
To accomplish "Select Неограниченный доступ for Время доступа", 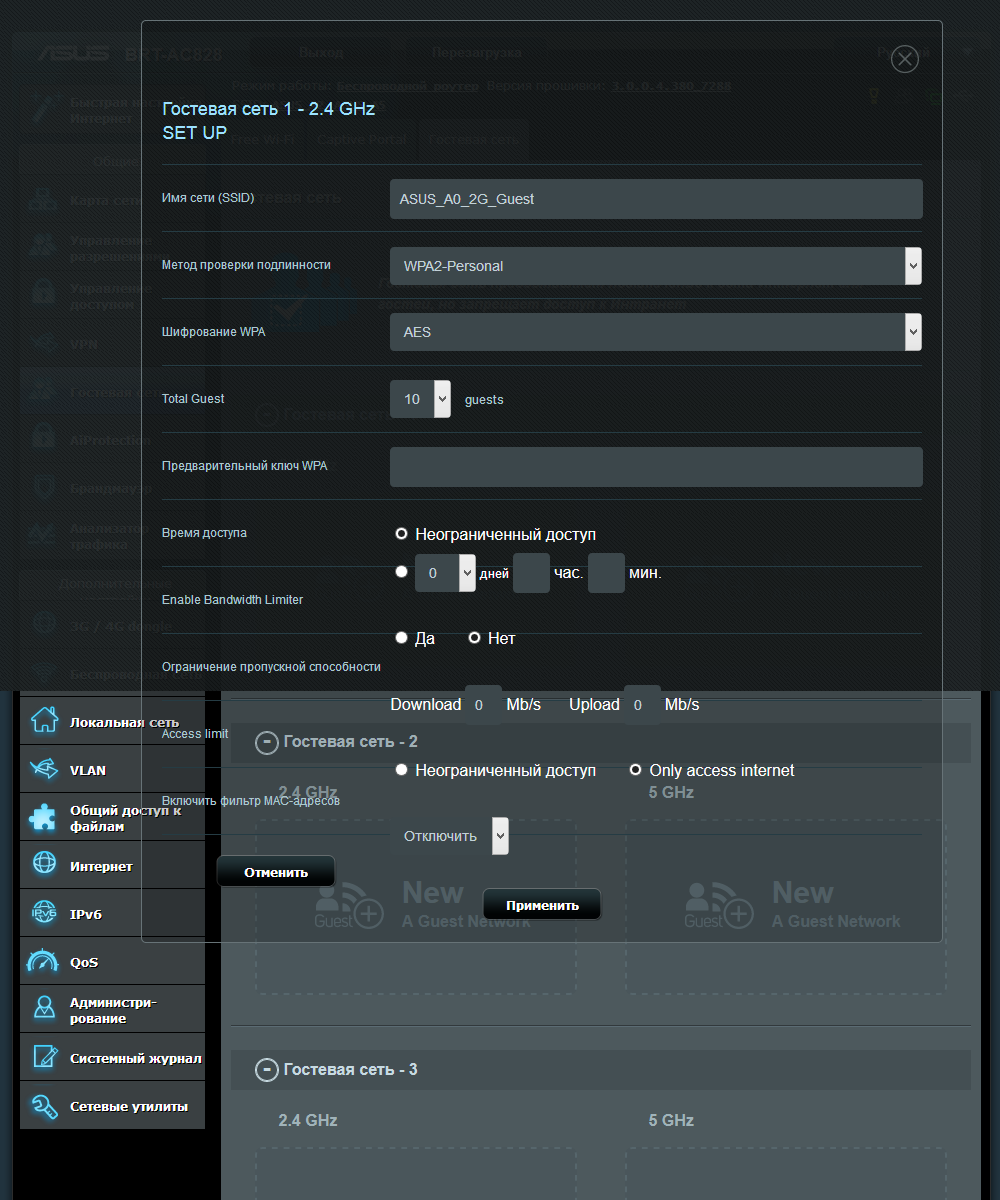I will point(401,534).
